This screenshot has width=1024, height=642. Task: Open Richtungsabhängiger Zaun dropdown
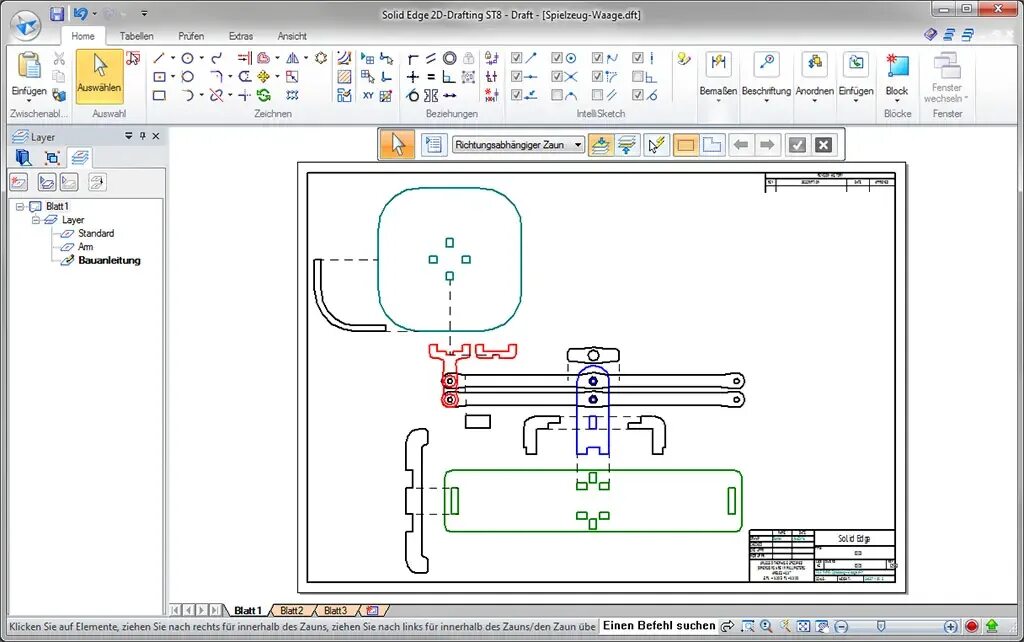click(x=578, y=145)
